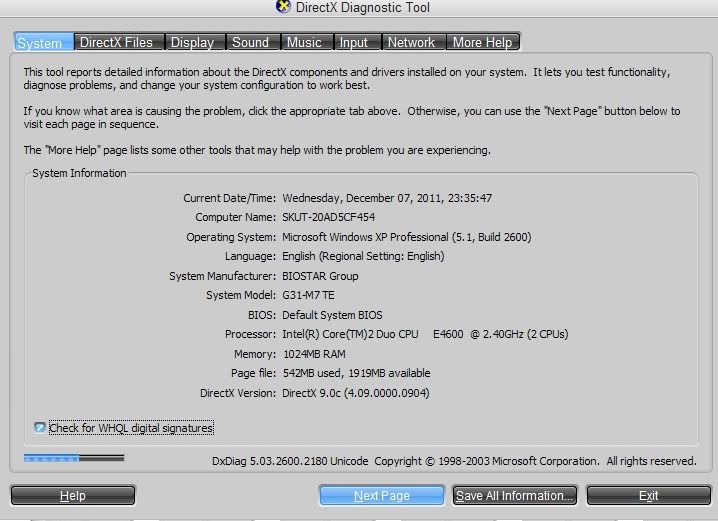Open the More Help tab

point(483,42)
